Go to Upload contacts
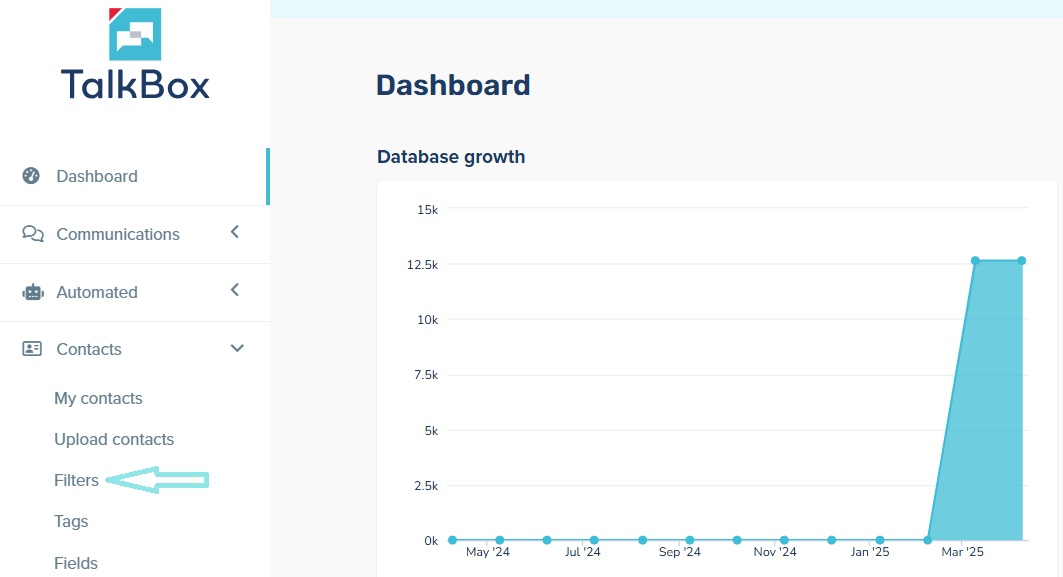This screenshot has height=577, width=1063. [x=114, y=439]
